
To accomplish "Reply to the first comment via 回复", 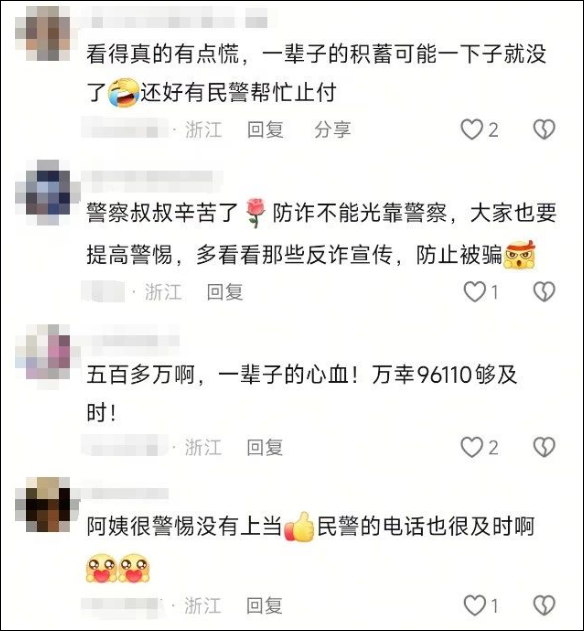I will pyautogui.click(x=265, y=130).
